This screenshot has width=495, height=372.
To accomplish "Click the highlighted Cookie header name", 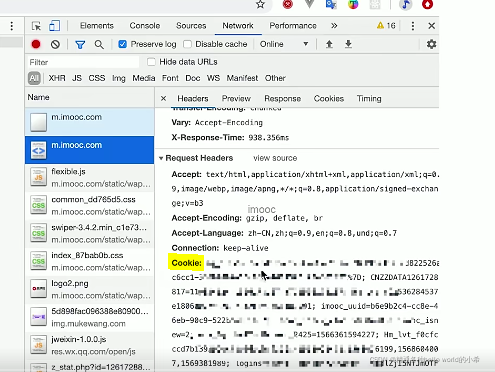I will pyautogui.click(x=186, y=263).
